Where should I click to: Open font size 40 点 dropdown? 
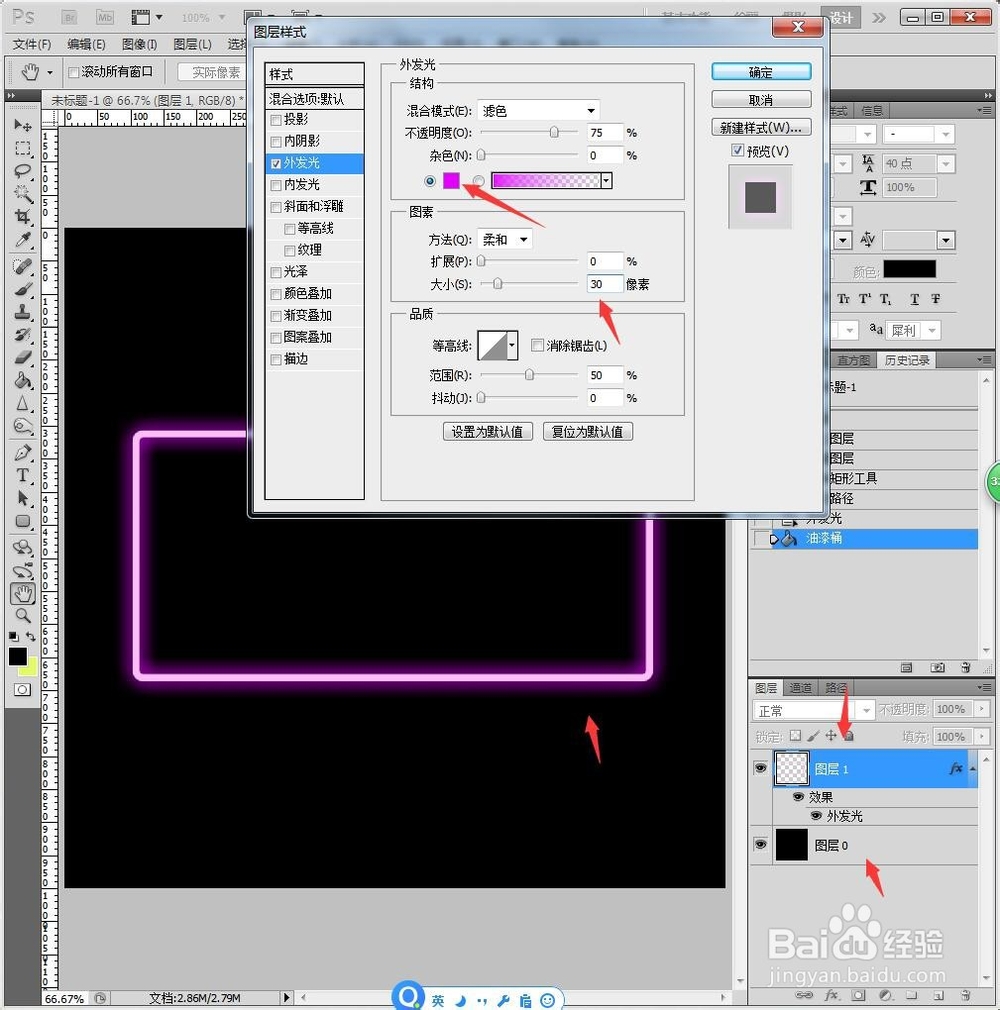[945, 164]
